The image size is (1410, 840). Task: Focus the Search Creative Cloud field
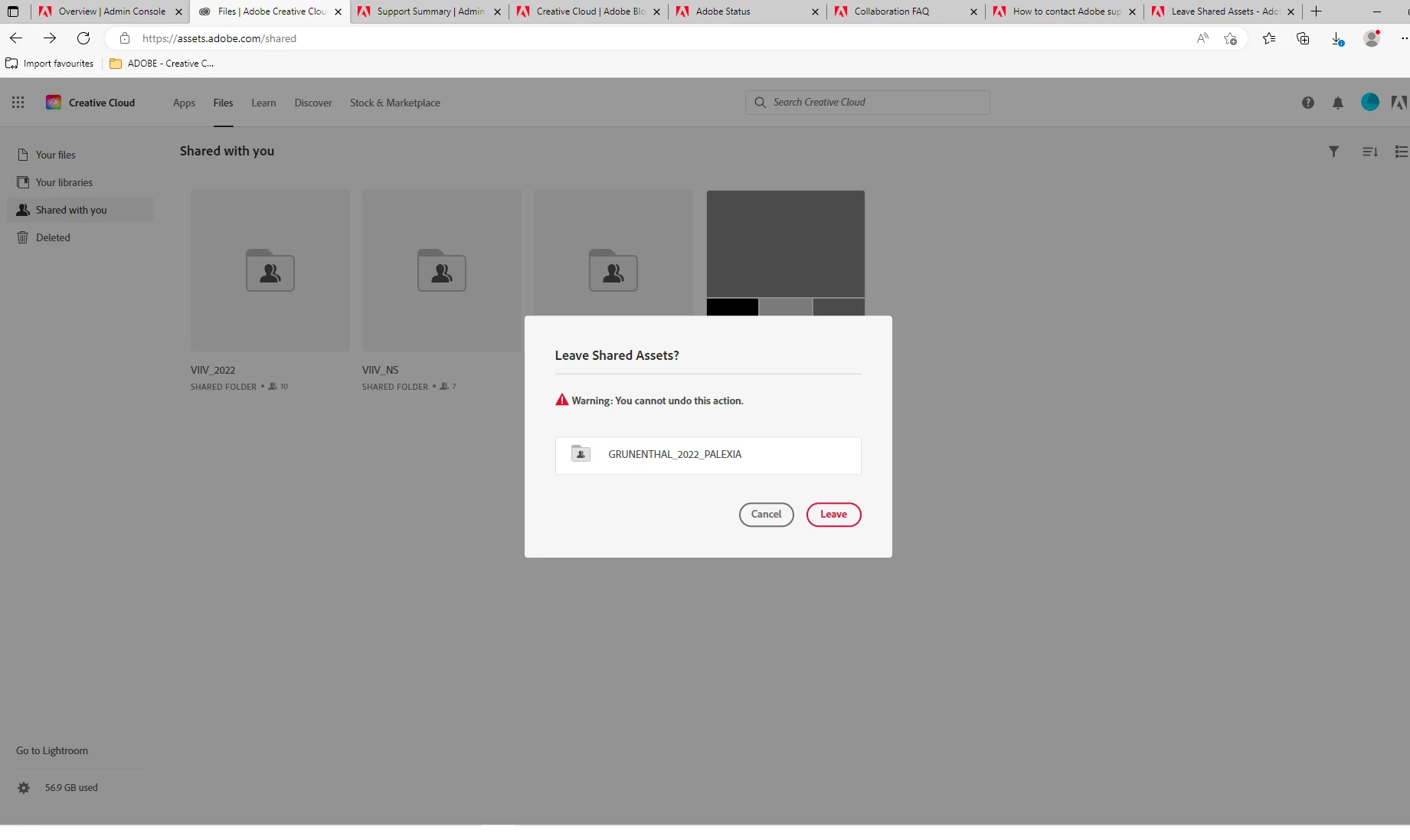[x=867, y=103]
